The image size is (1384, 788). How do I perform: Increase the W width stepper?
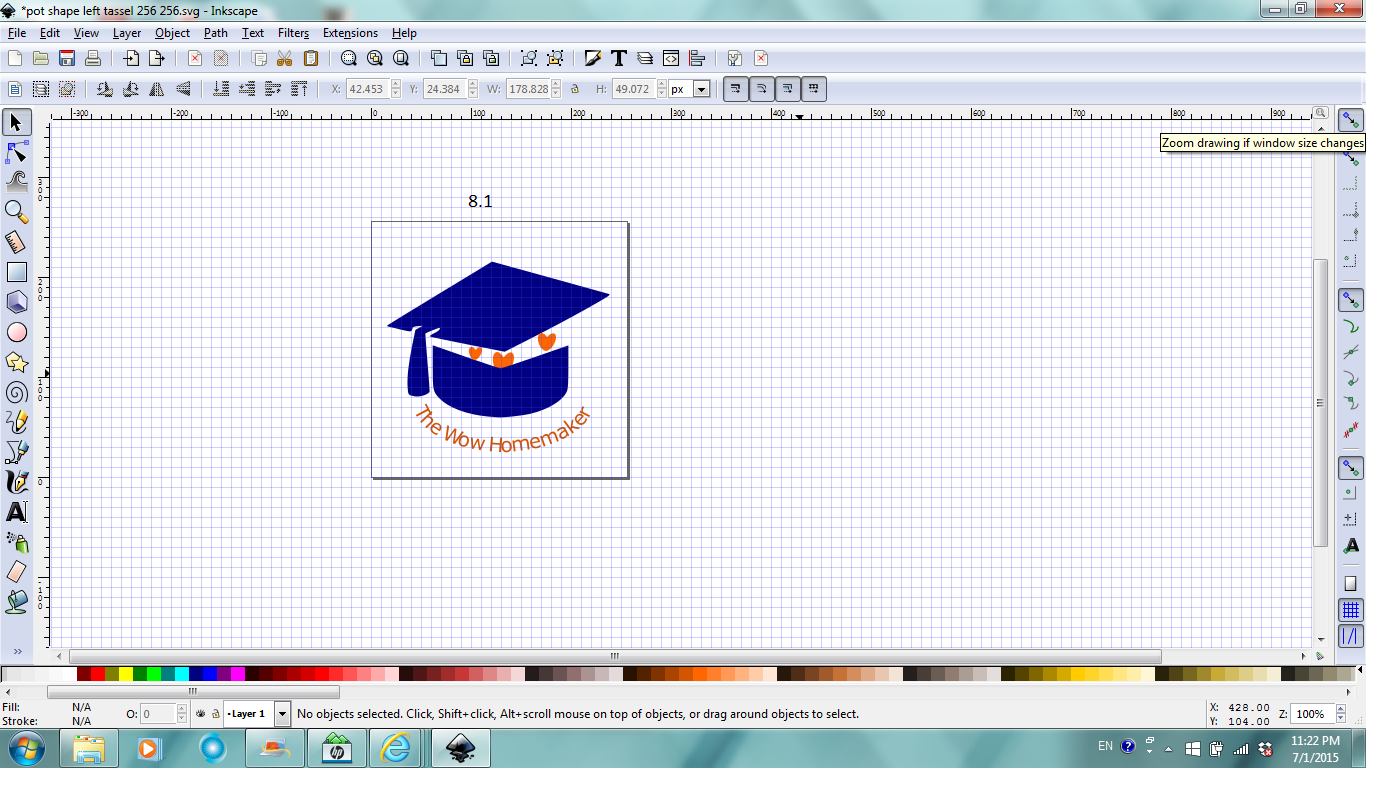coord(556,85)
